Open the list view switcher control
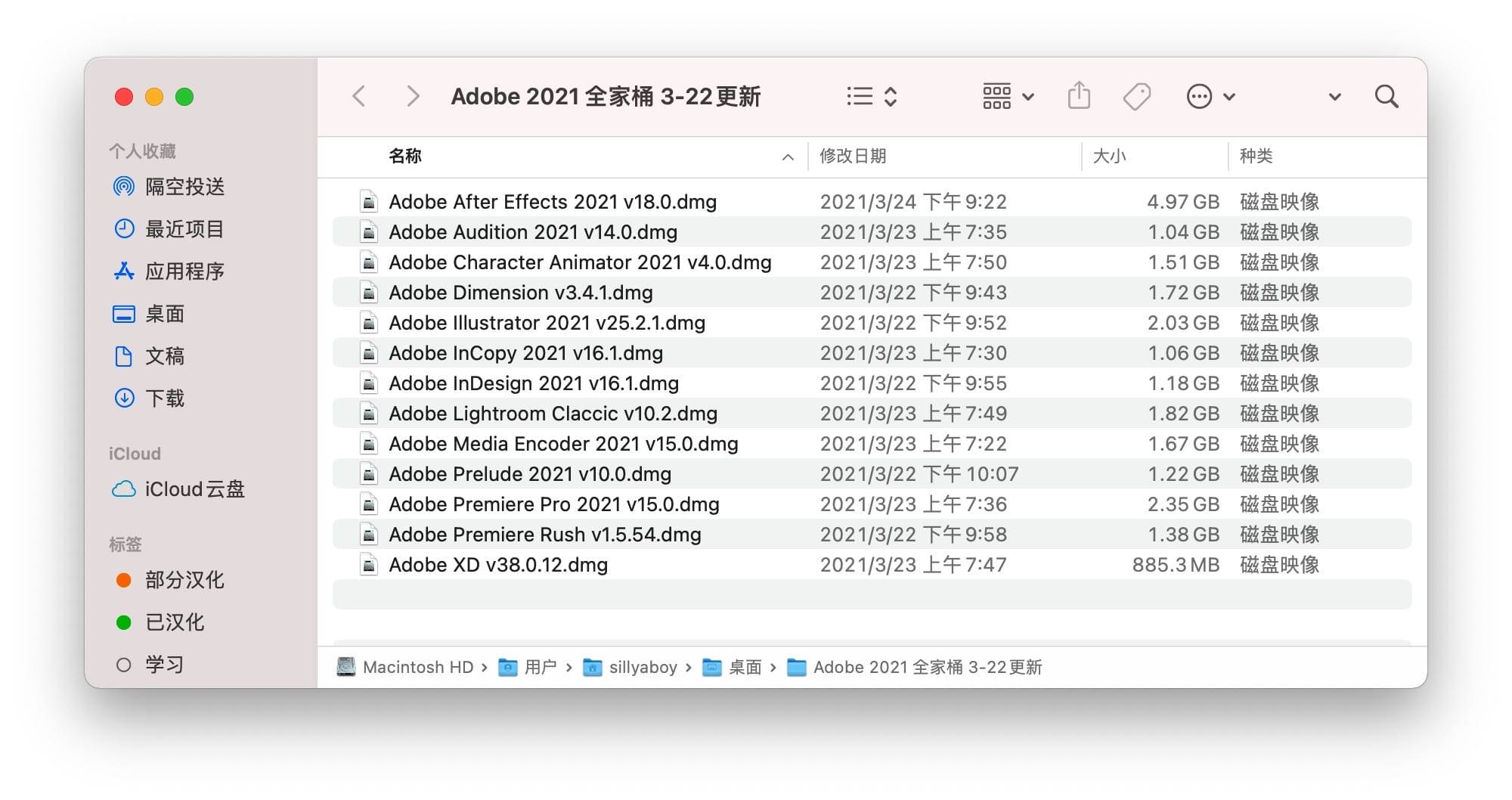 (x=872, y=97)
